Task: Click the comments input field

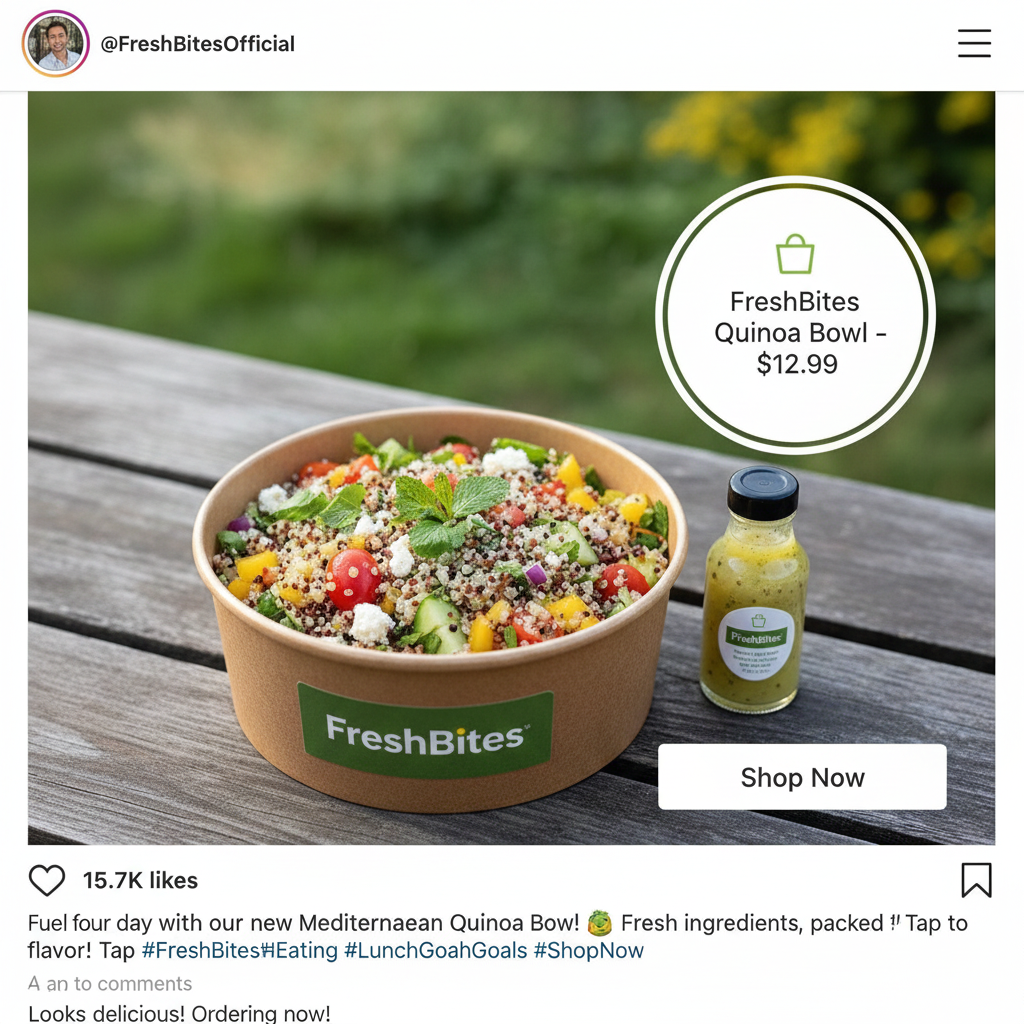Action: tap(110, 984)
